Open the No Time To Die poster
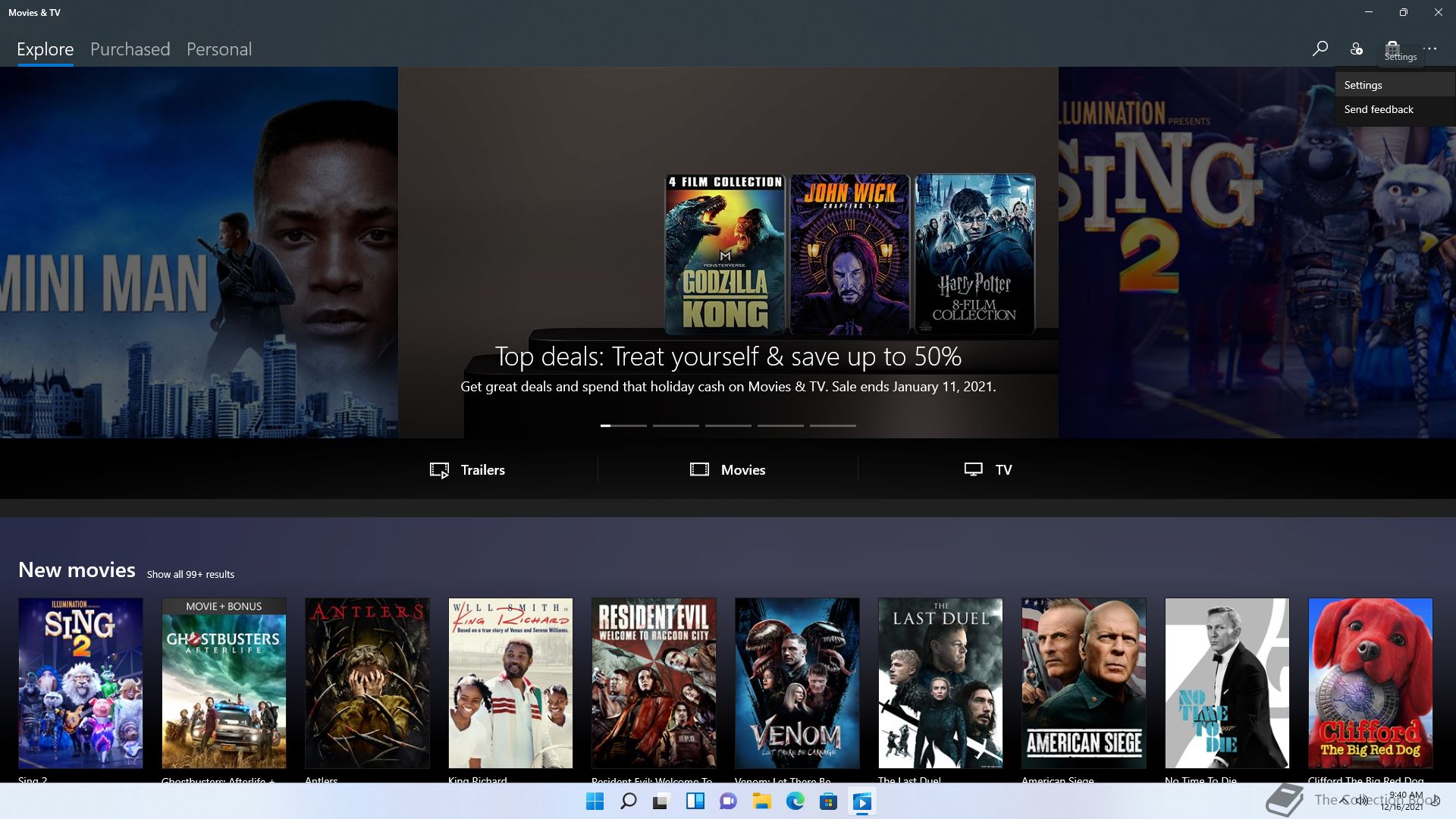Screen dimensions: 1456x819 1227,683
